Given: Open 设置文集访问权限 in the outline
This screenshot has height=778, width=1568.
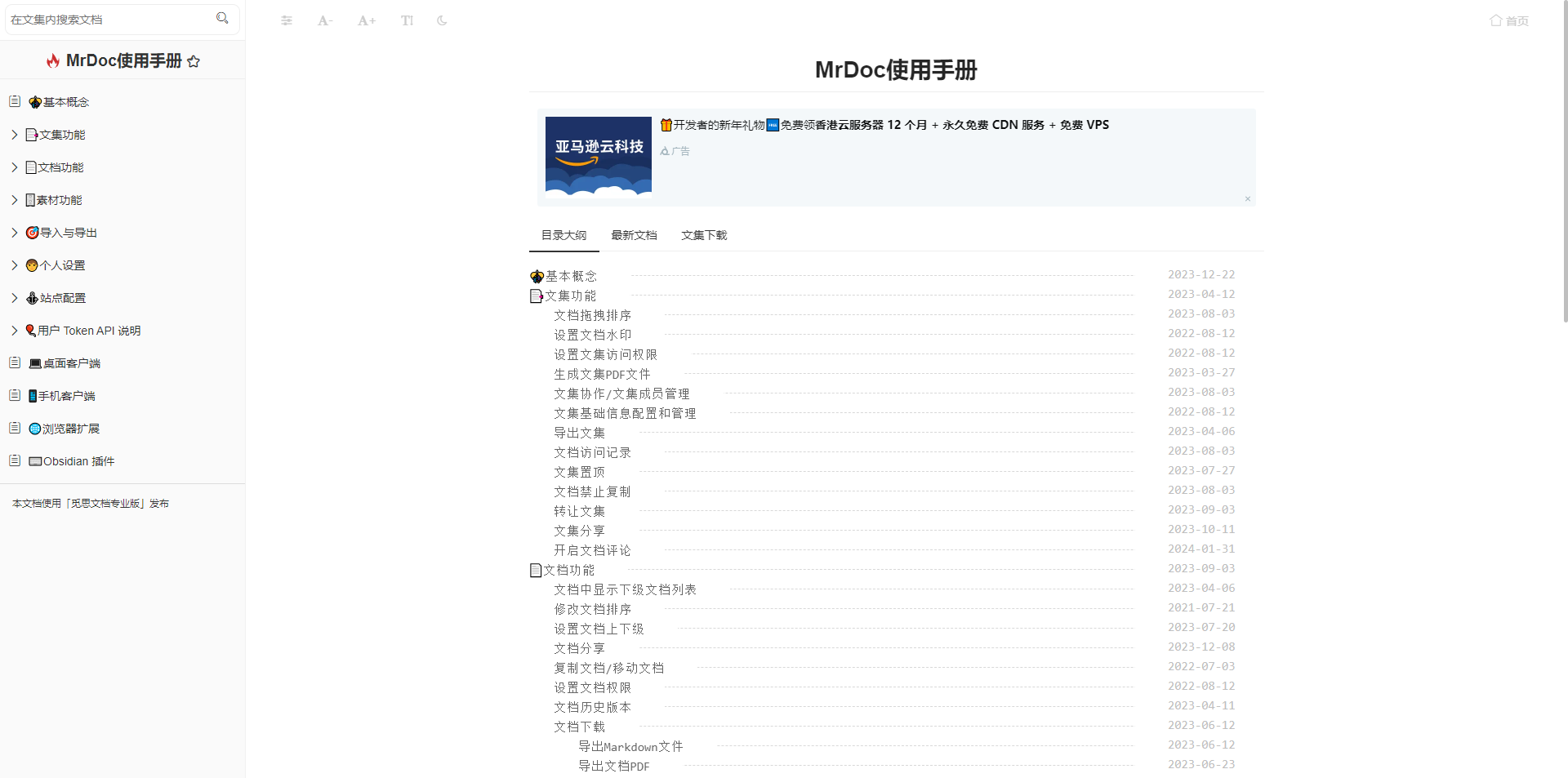Looking at the screenshot, I should (x=606, y=354).
